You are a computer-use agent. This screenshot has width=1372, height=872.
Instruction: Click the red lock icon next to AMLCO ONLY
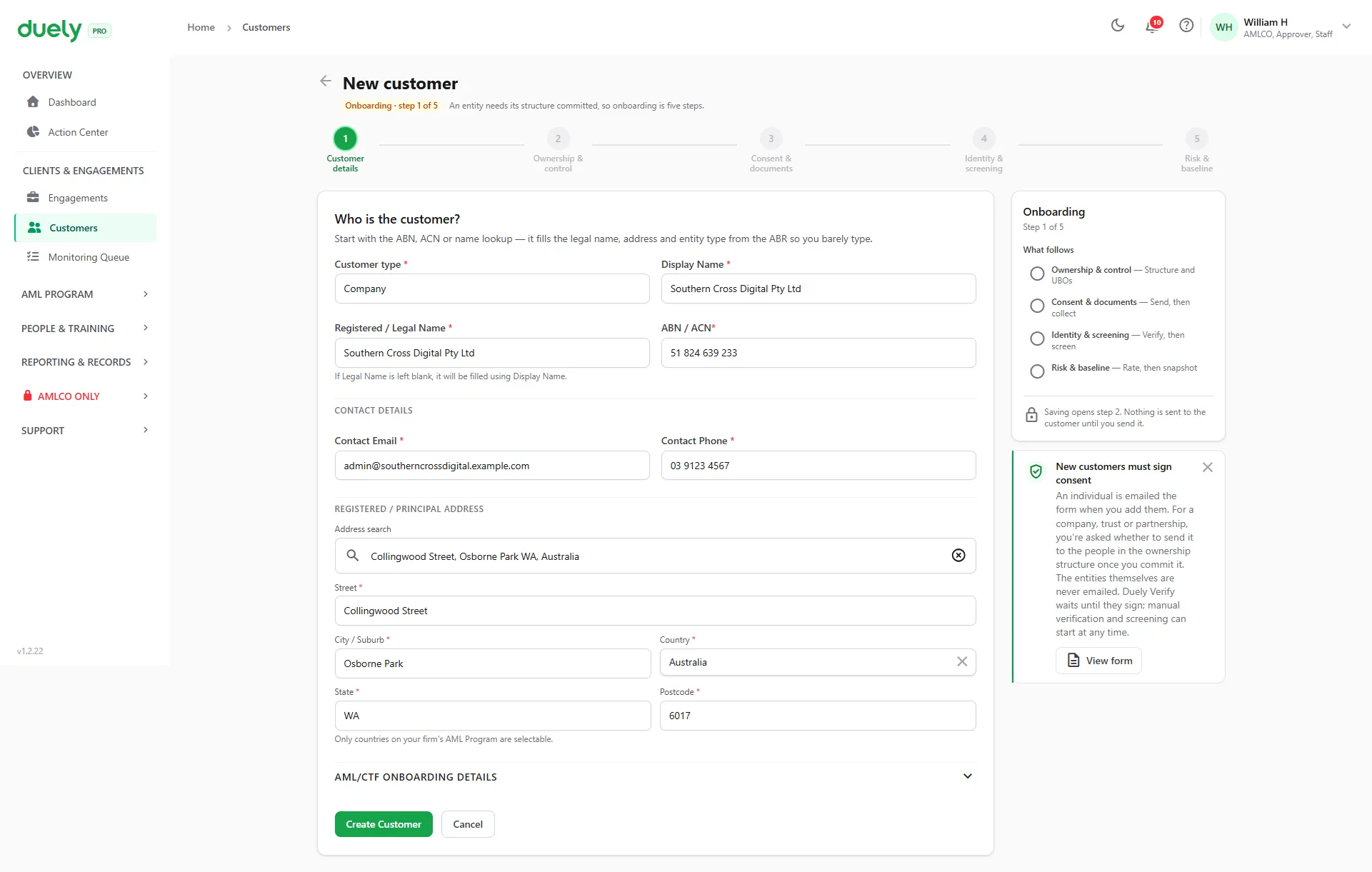point(27,396)
